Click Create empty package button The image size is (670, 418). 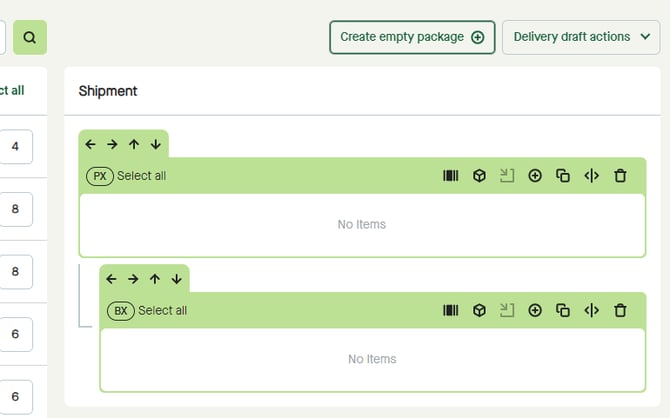click(x=412, y=37)
